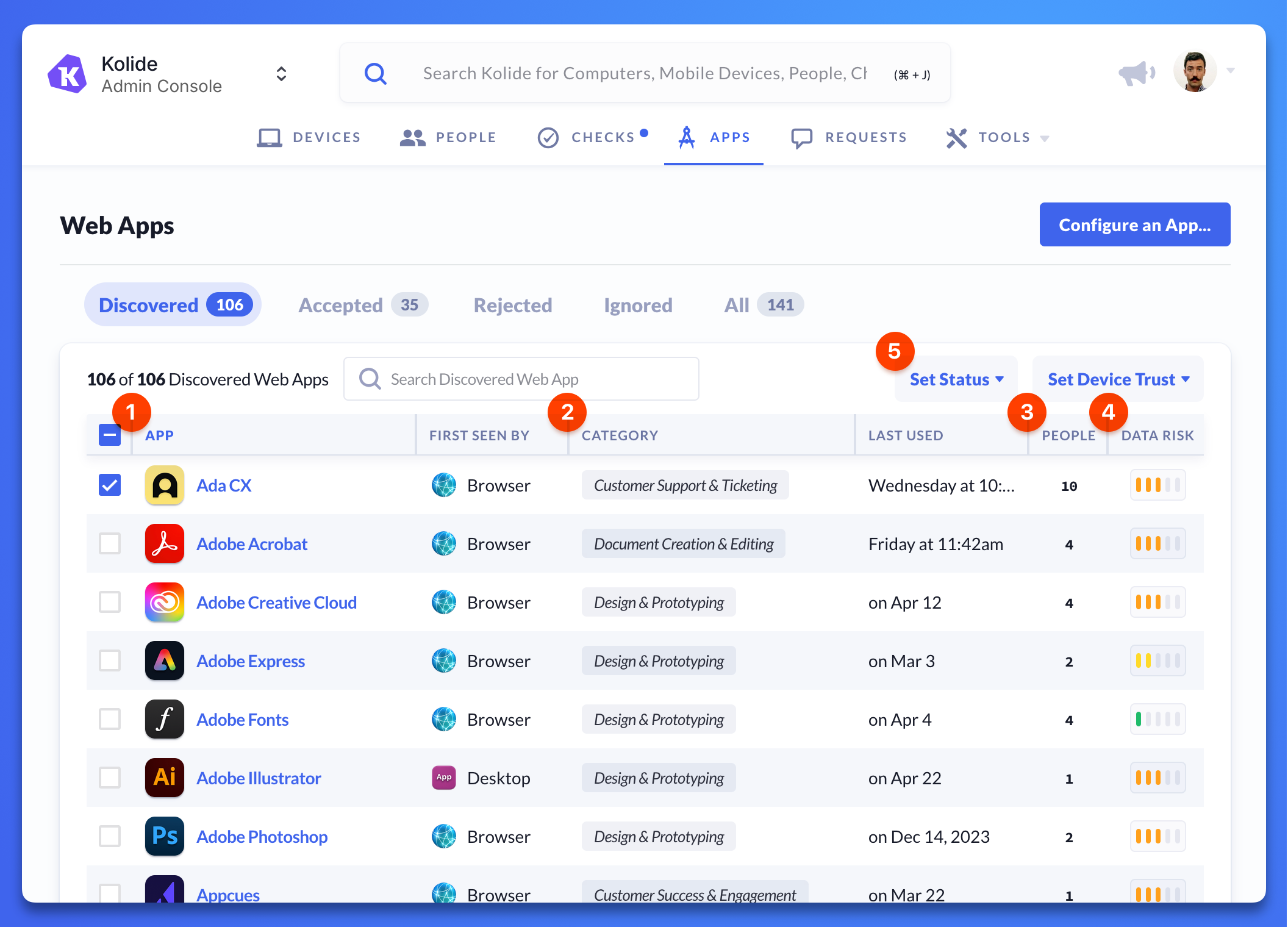
Task: Click the megaphone announcements icon
Action: click(1136, 73)
